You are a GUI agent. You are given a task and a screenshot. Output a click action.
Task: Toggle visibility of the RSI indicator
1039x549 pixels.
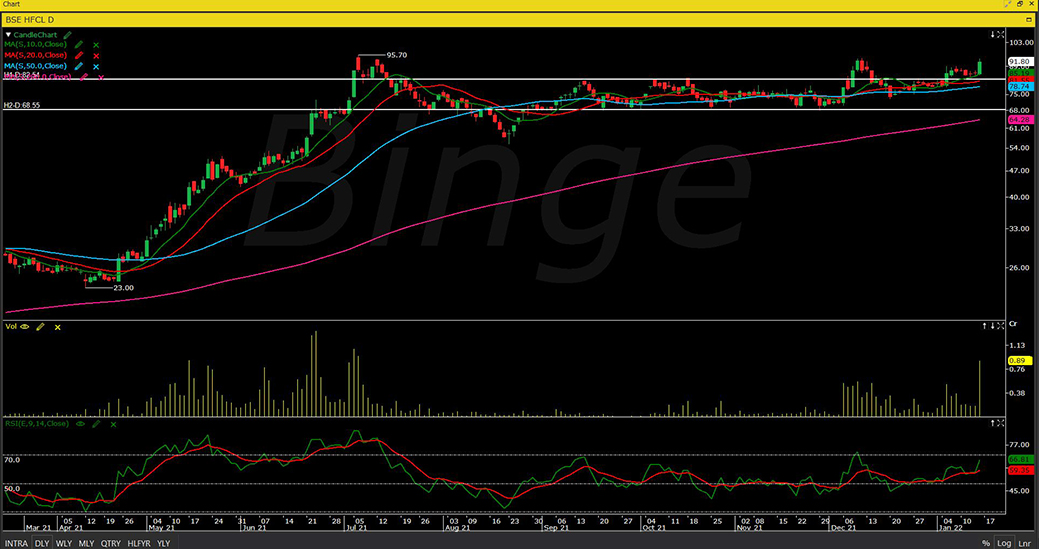[x=81, y=423]
